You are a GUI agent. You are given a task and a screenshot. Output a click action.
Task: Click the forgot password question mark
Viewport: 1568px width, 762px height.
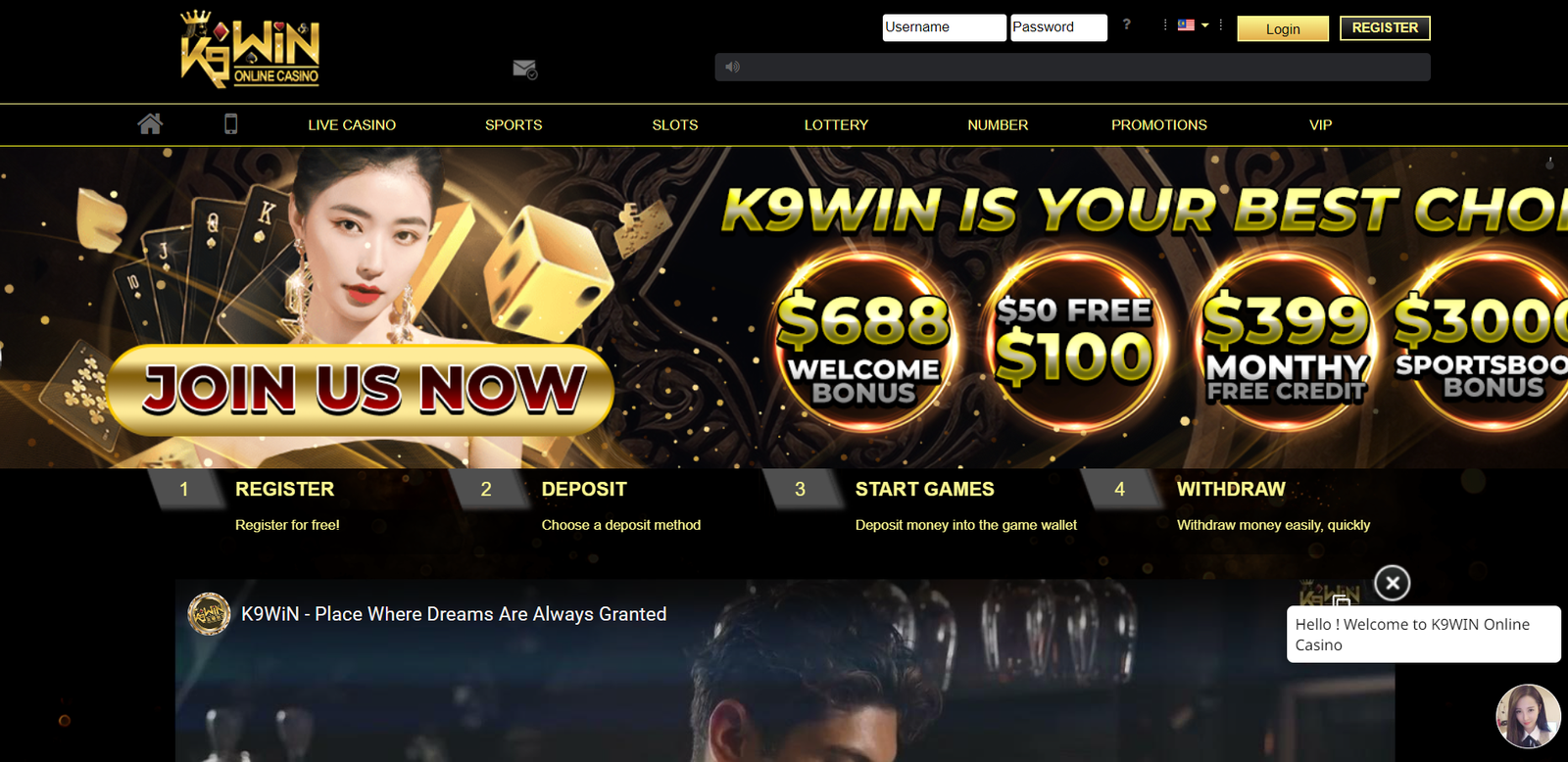pyautogui.click(x=1127, y=24)
